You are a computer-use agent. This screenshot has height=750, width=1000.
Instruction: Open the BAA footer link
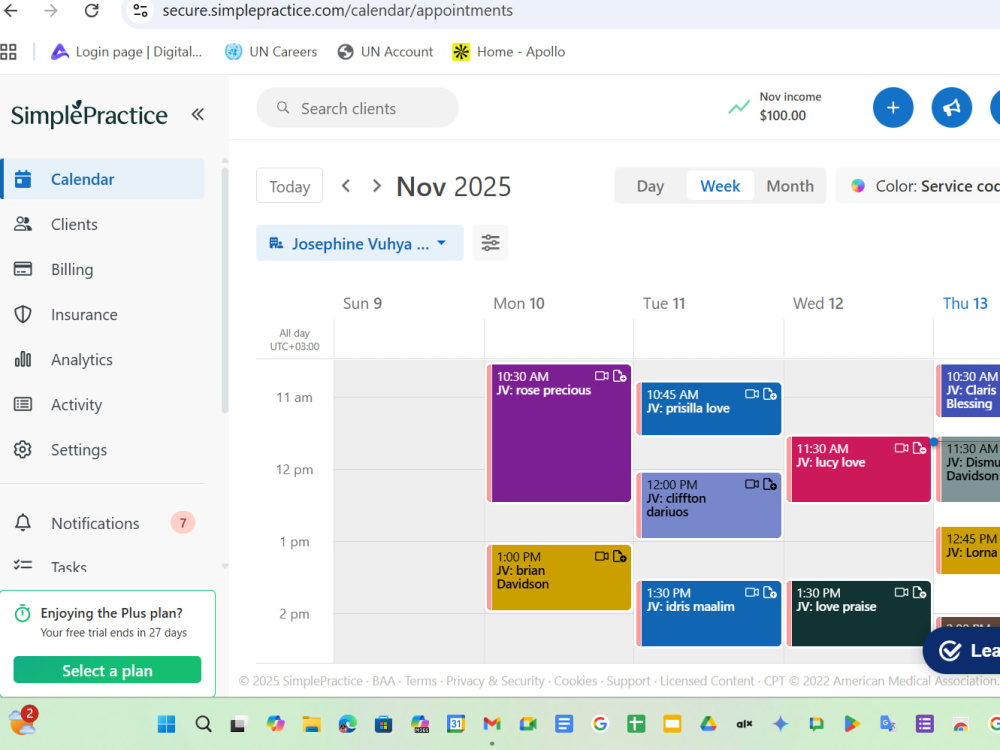point(383,681)
